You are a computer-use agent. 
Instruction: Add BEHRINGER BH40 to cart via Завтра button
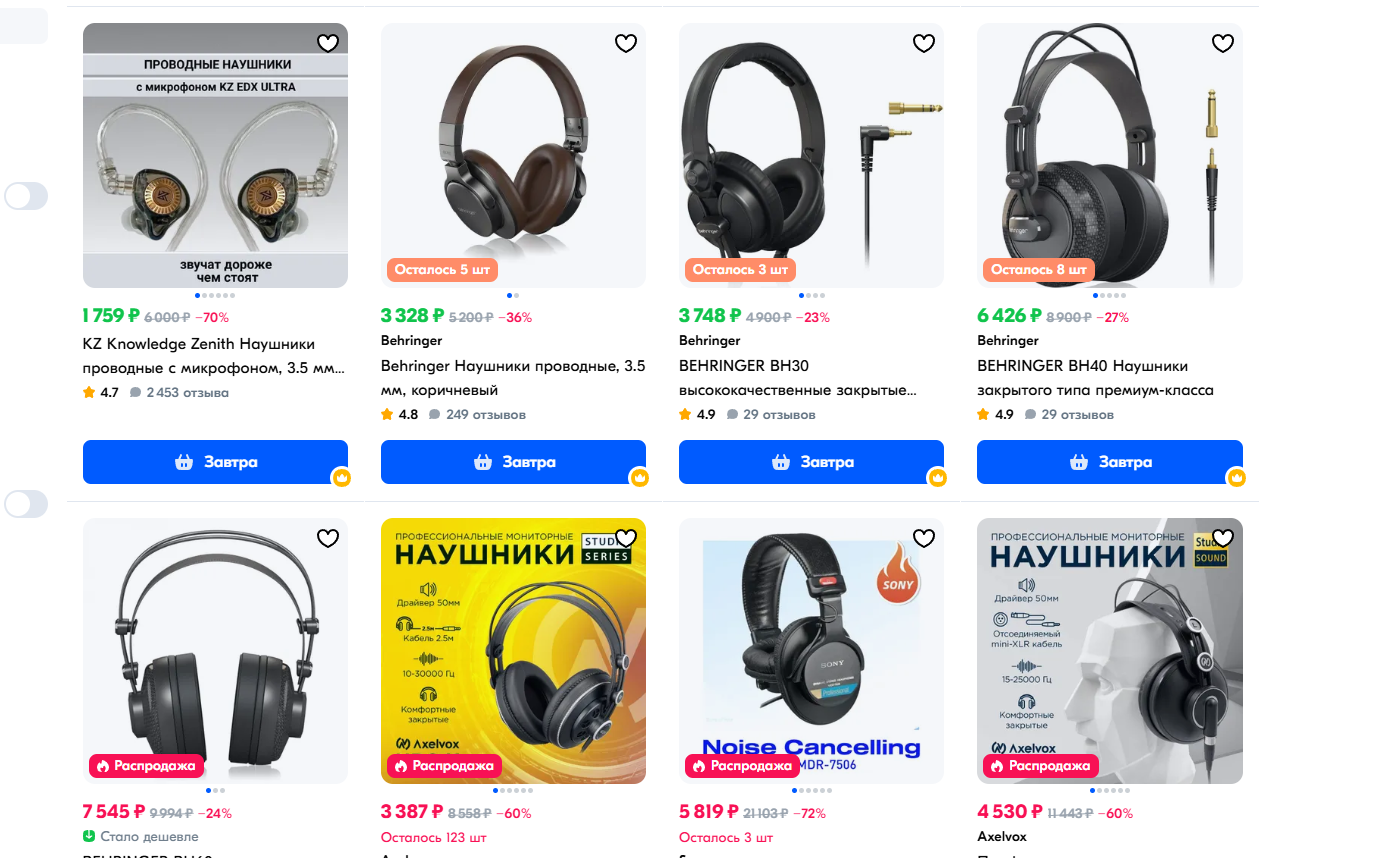pyautogui.click(x=1110, y=462)
